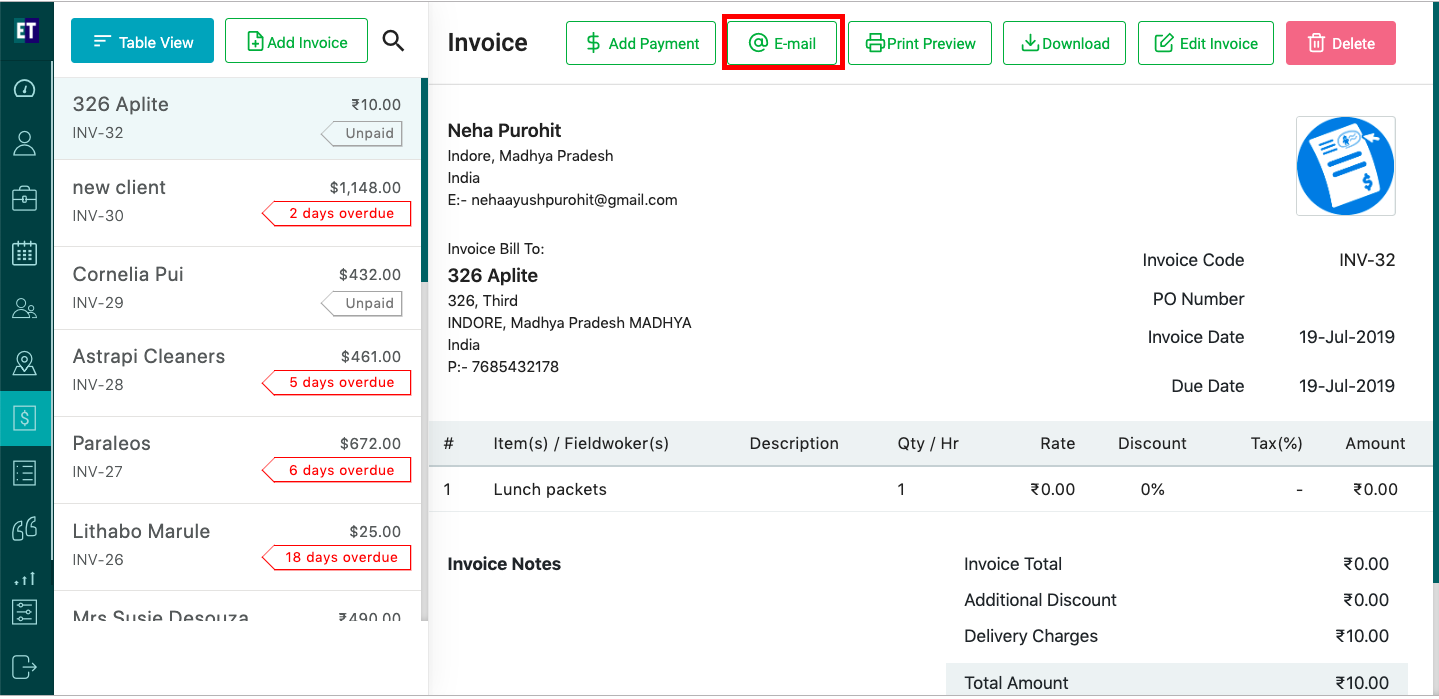Select the 326 Aplite INV-32 invoice row

237,118
